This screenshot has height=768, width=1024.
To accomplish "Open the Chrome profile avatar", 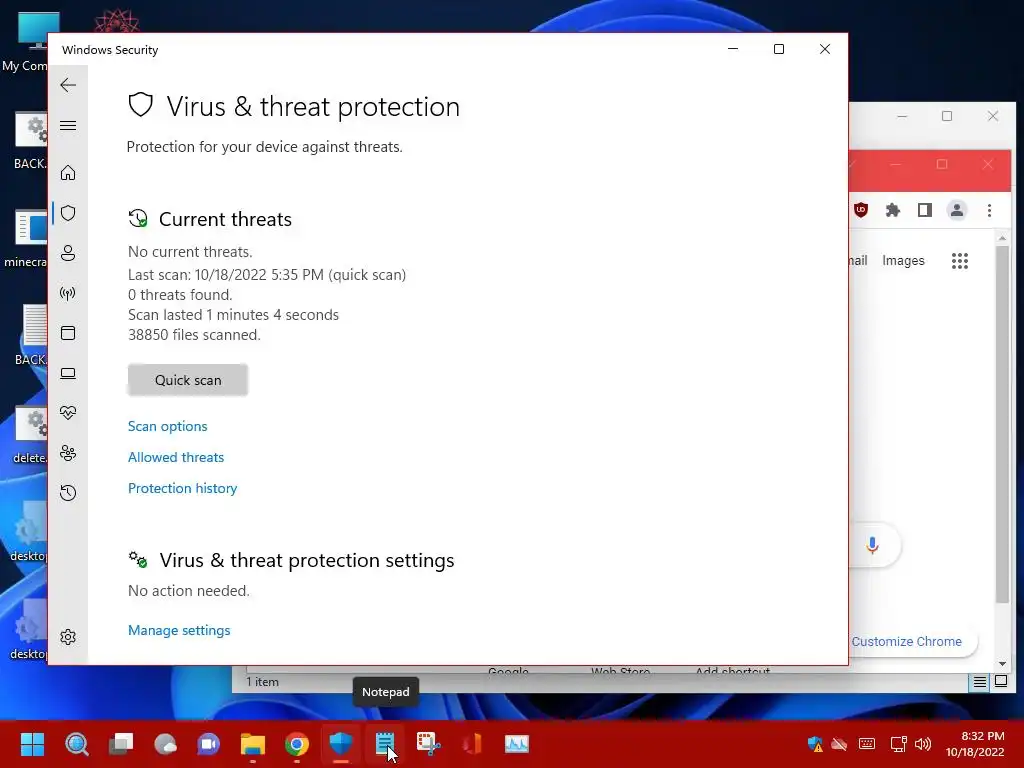I will coord(957,210).
